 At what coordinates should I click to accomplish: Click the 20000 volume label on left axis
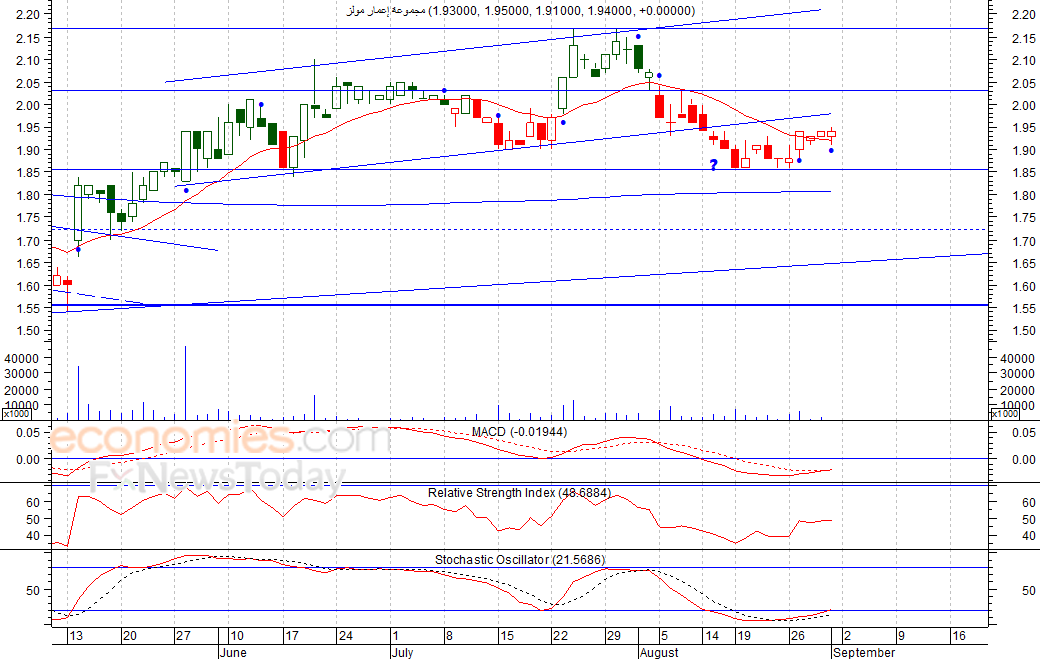tap(22, 390)
